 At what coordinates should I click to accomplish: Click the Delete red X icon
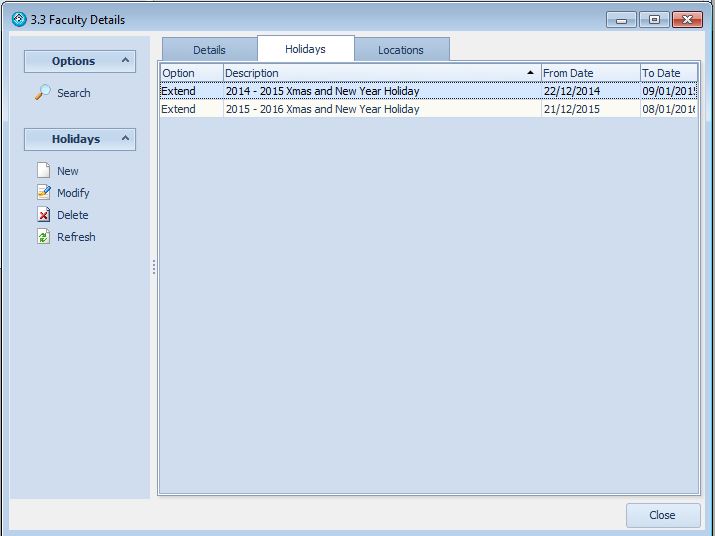coord(43,215)
